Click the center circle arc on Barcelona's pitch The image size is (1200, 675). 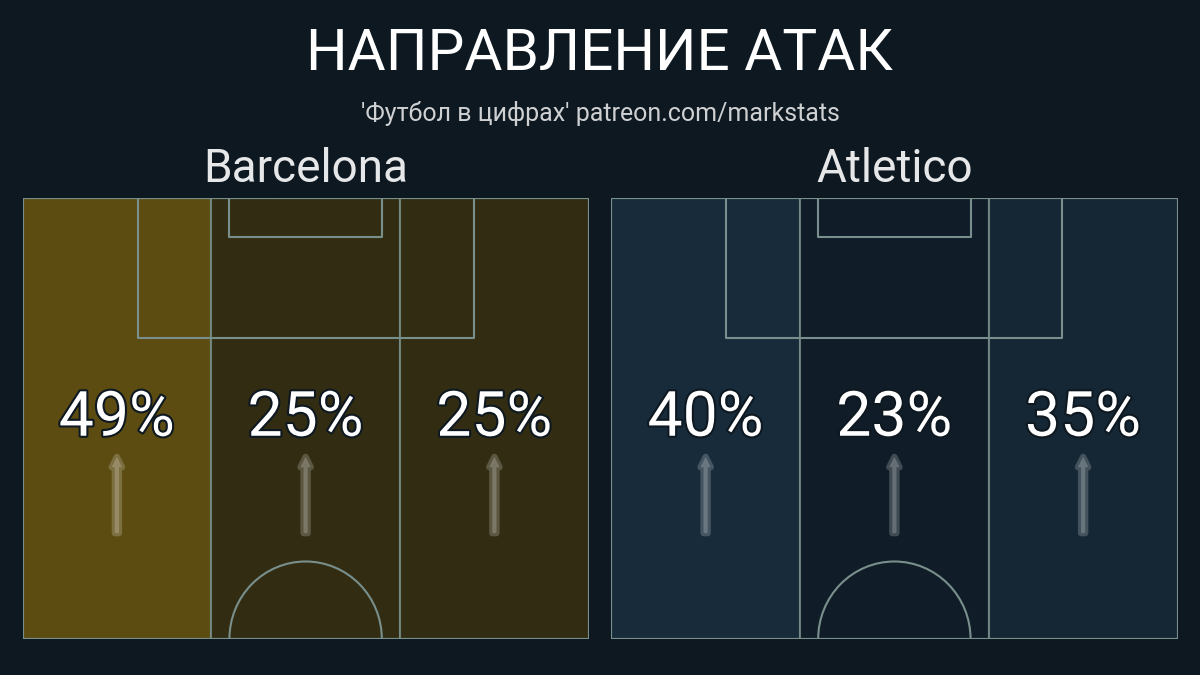[306, 563]
